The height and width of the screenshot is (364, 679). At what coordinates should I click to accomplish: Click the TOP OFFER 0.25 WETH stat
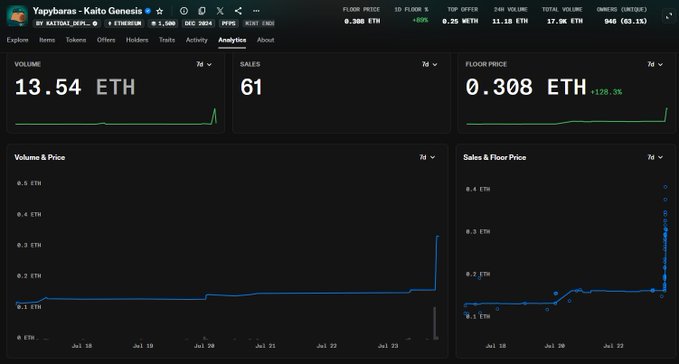tap(460, 15)
